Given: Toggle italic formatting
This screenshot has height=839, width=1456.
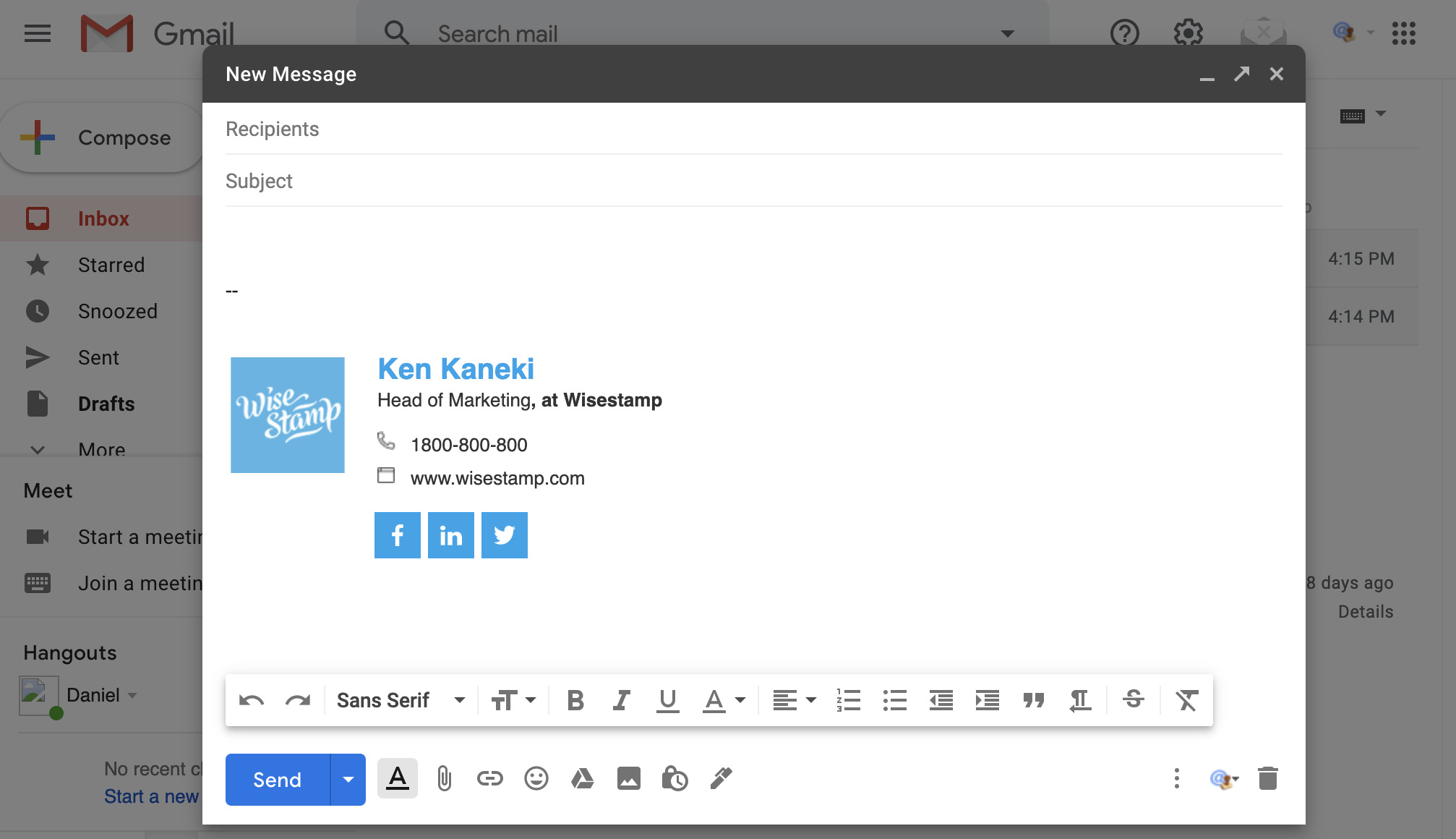Looking at the screenshot, I should [x=621, y=699].
